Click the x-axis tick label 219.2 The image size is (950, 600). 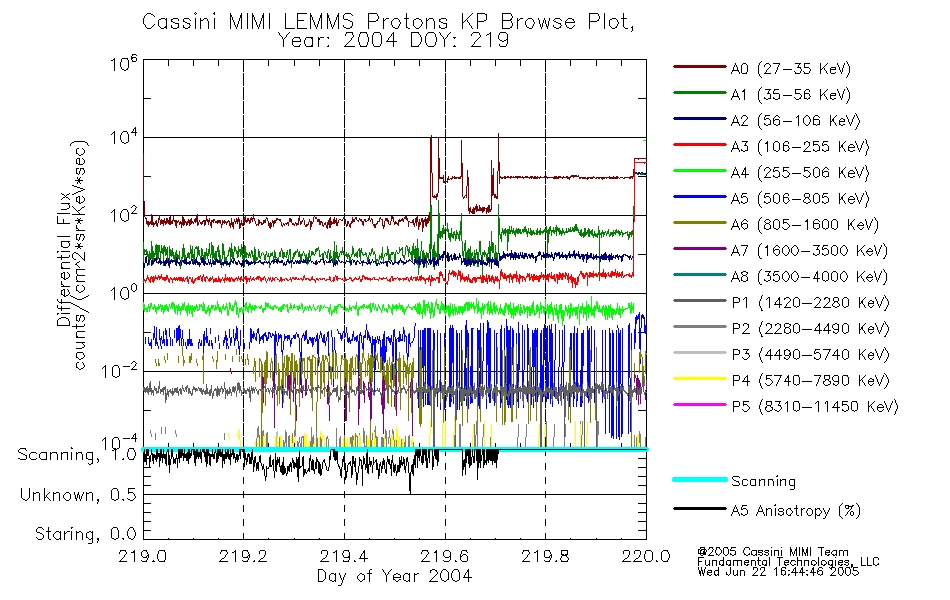(243, 556)
